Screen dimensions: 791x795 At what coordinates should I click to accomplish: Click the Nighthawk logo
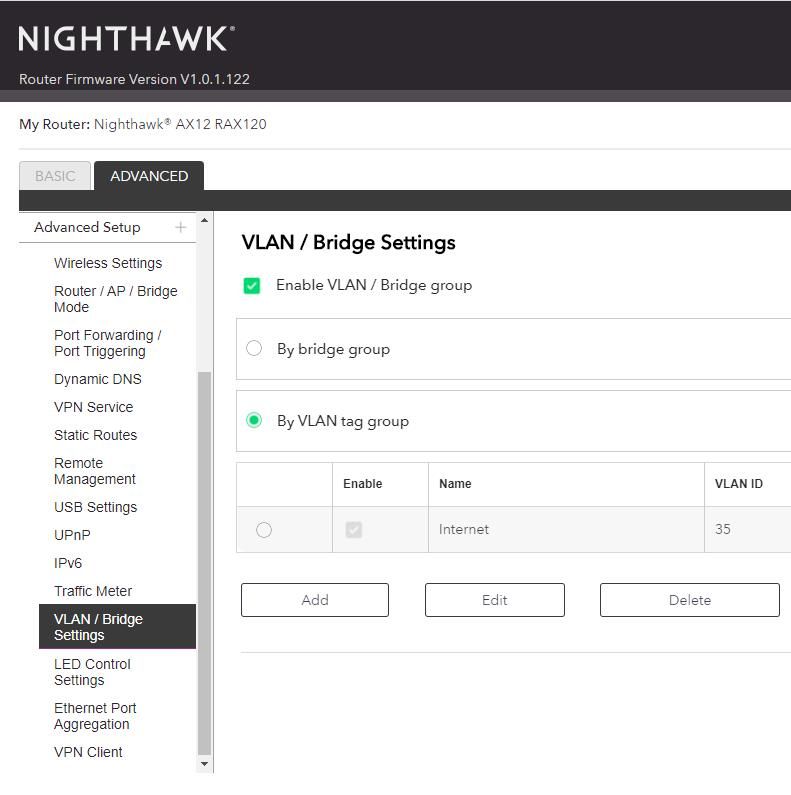(127, 38)
